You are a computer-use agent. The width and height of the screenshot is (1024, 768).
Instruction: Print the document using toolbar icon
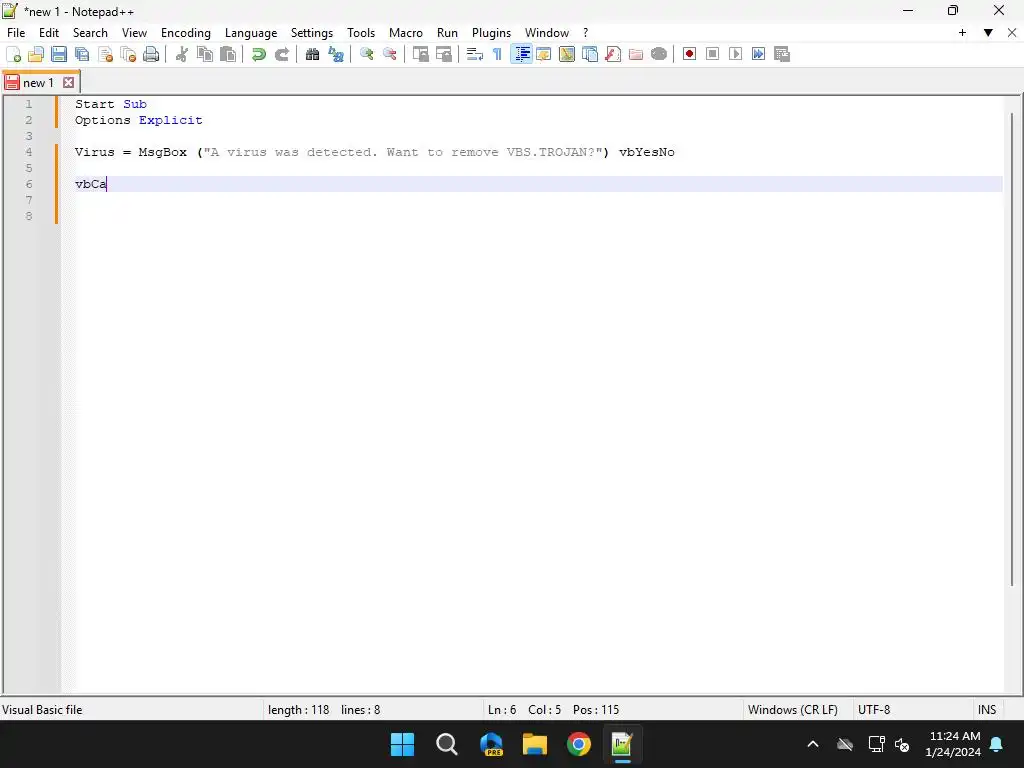[151, 54]
